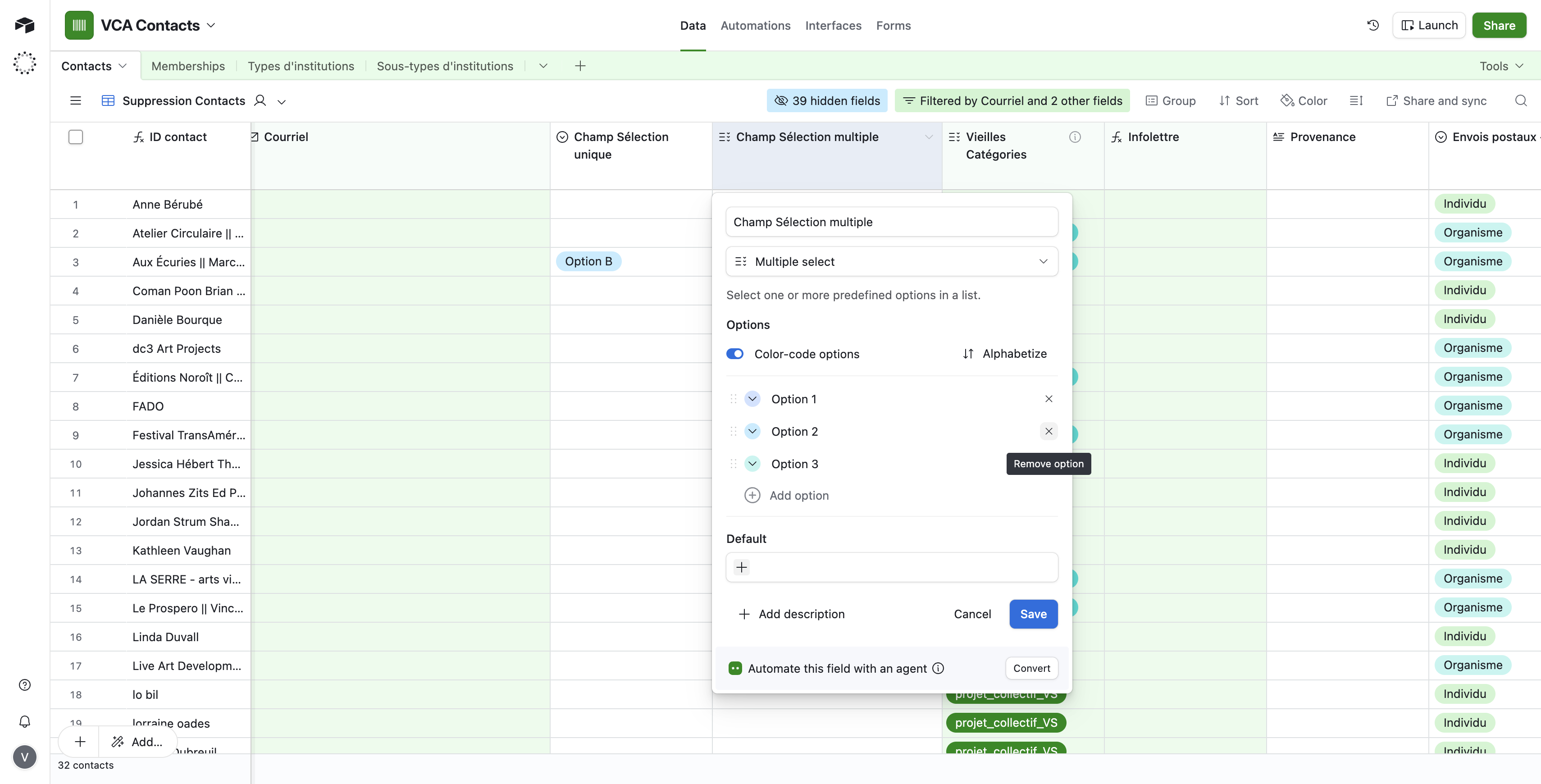Open the row height icon

click(1356, 100)
